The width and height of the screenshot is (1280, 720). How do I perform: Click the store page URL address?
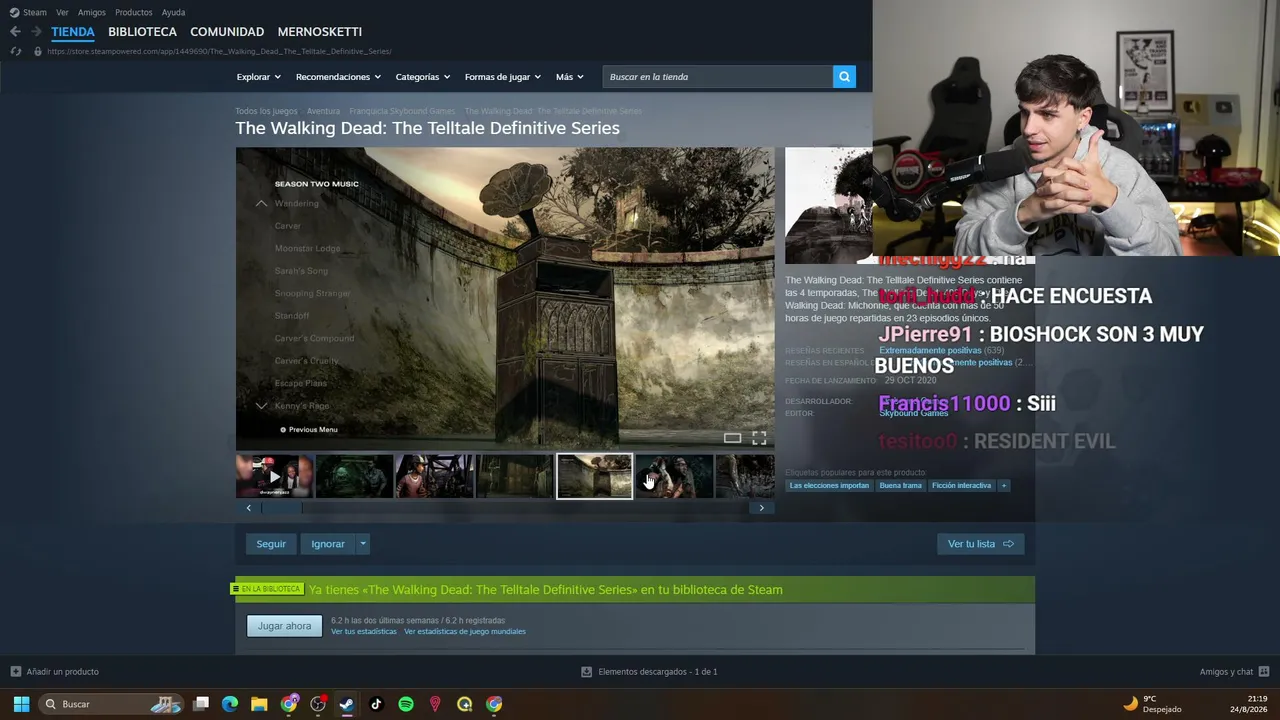click(219, 51)
